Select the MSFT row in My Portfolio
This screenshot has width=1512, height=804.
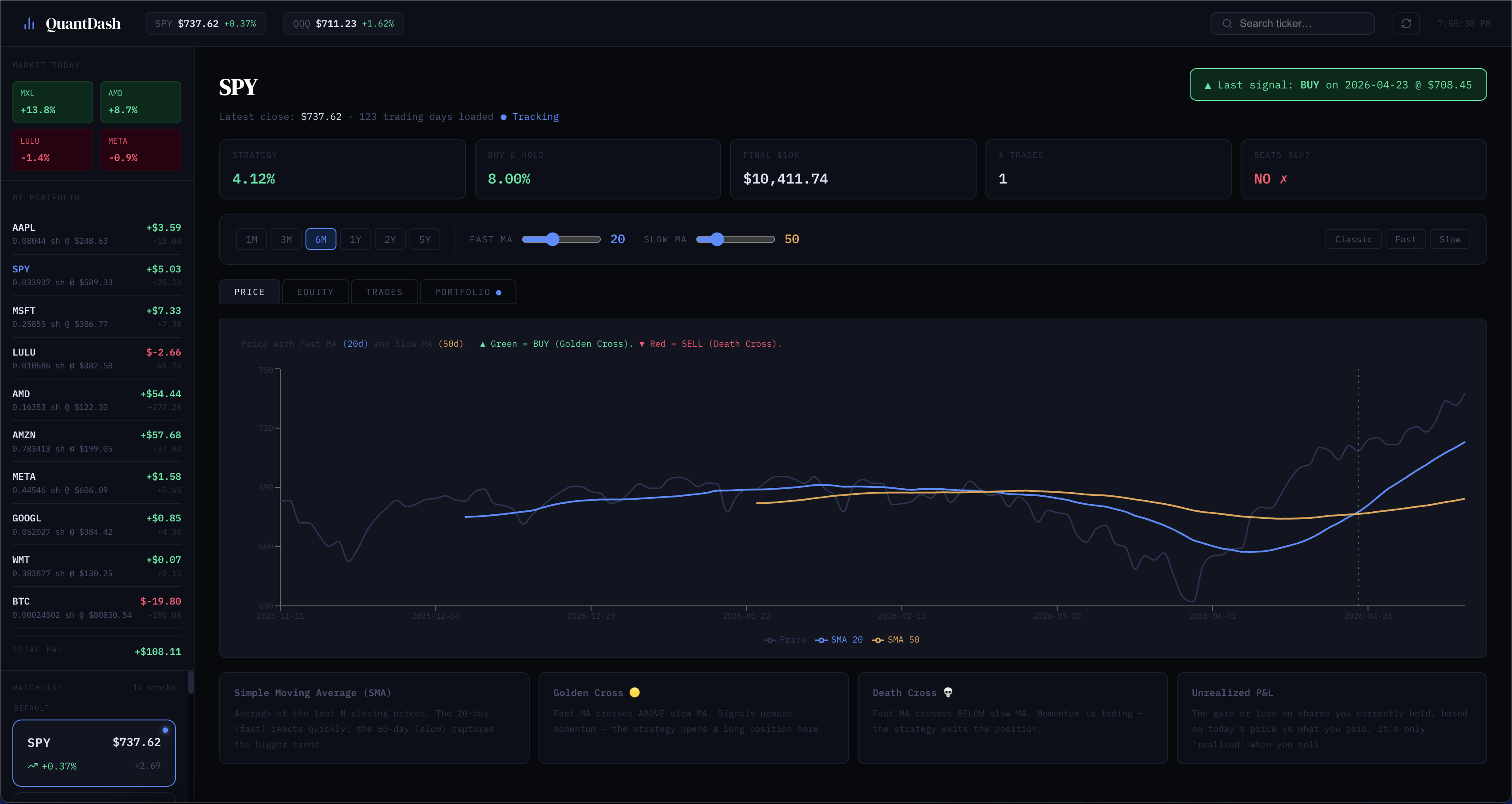(97, 317)
